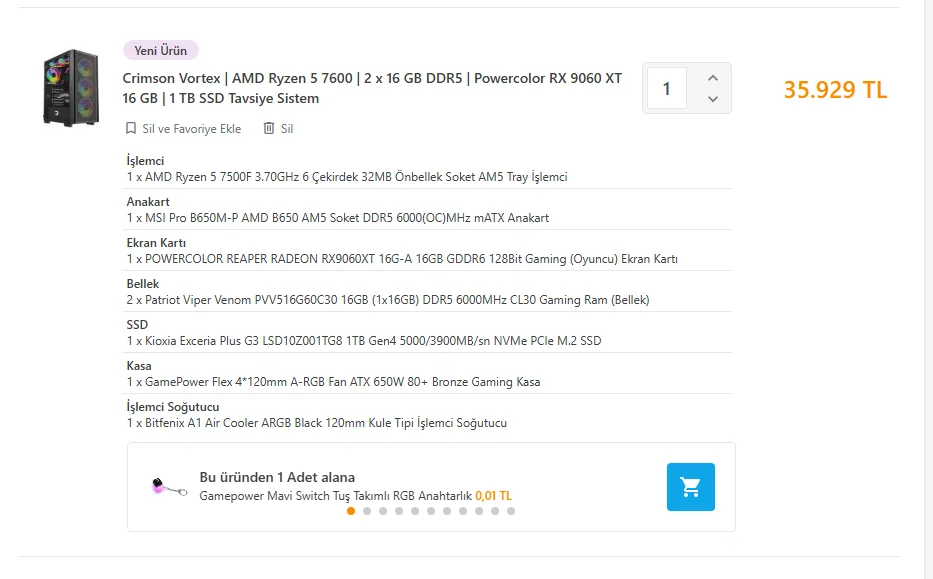Click the POWERCOLOR REAPER RADEON RX9060XT line
This screenshot has width=933, height=579.
[x=402, y=259]
